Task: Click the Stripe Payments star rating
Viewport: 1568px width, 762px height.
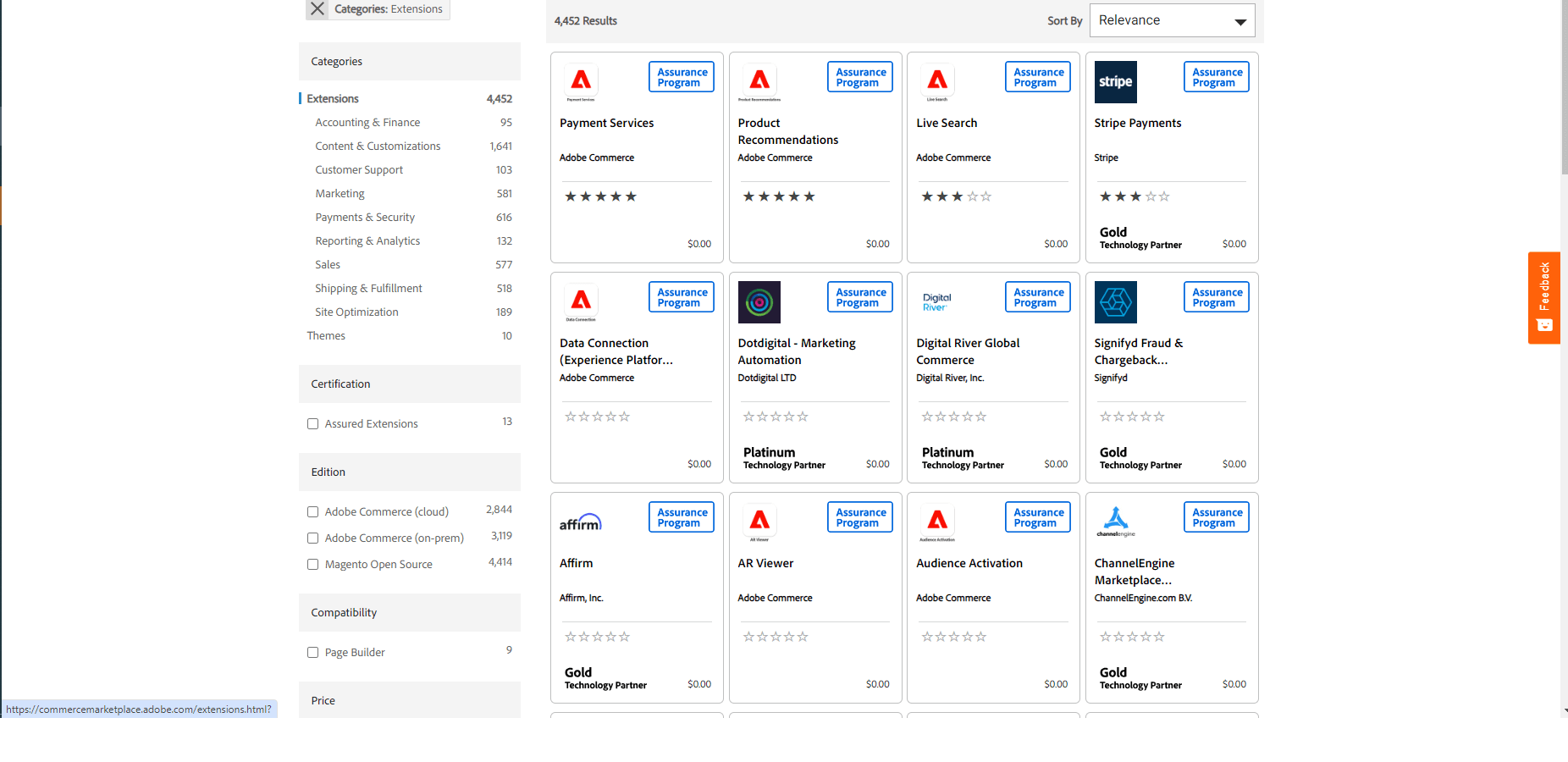Action: point(1135,196)
